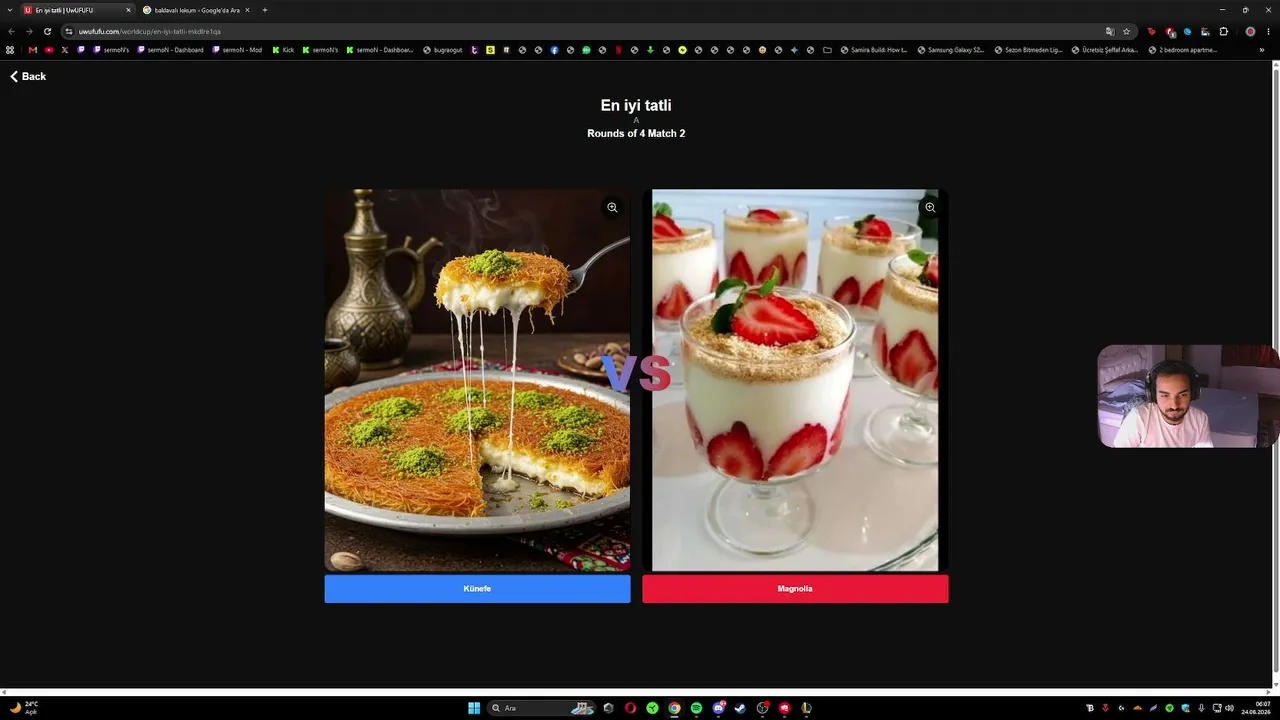Open Discord from the taskbar
This screenshot has height=720, width=1280.
[718, 708]
